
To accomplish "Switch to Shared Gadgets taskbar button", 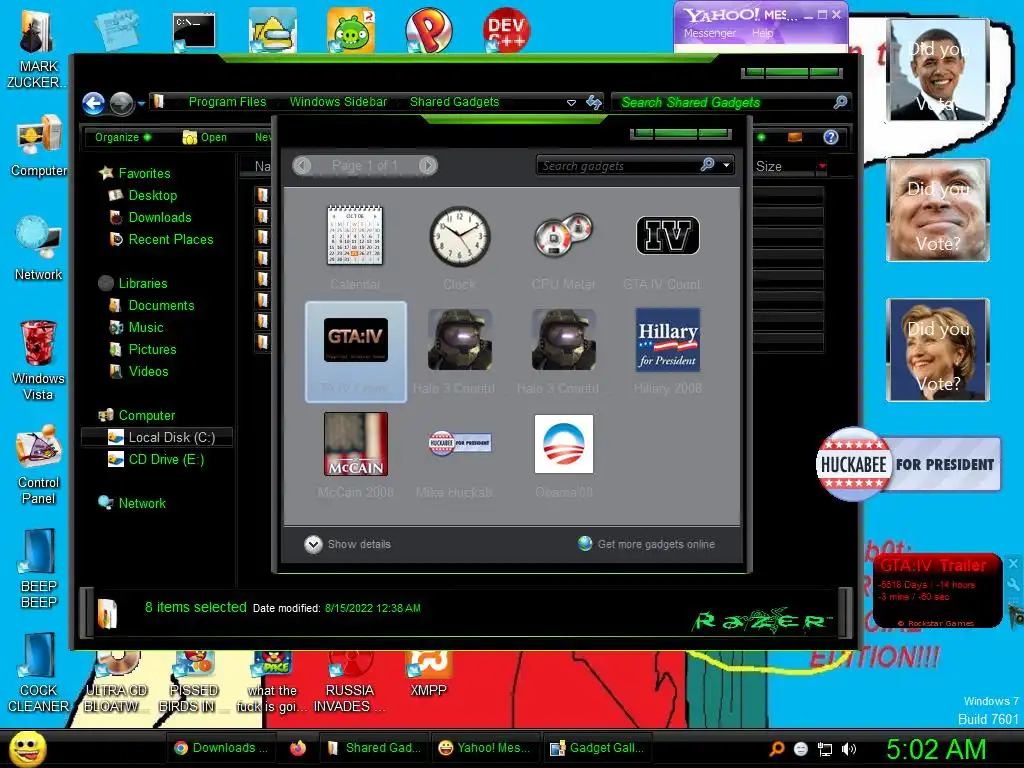I will [x=372, y=748].
